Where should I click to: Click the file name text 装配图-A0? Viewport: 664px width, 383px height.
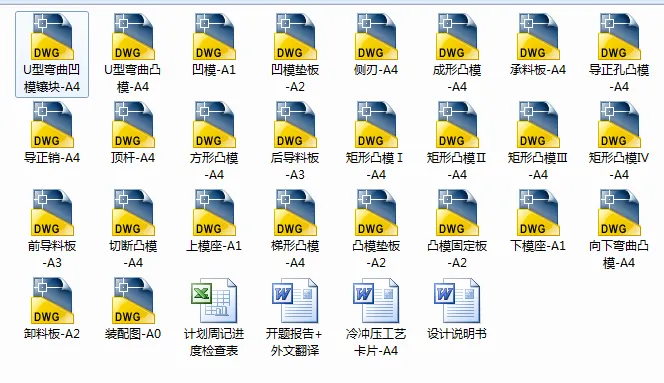pos(133,334)
